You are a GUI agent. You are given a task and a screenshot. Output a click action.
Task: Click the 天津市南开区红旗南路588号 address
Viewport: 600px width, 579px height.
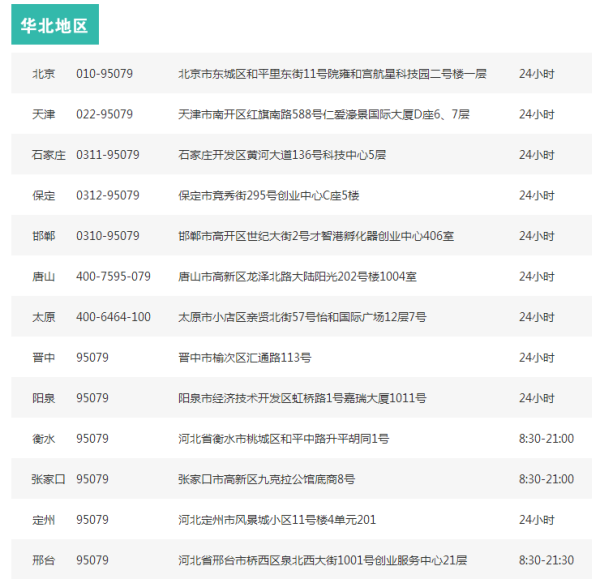click(324, 114)
